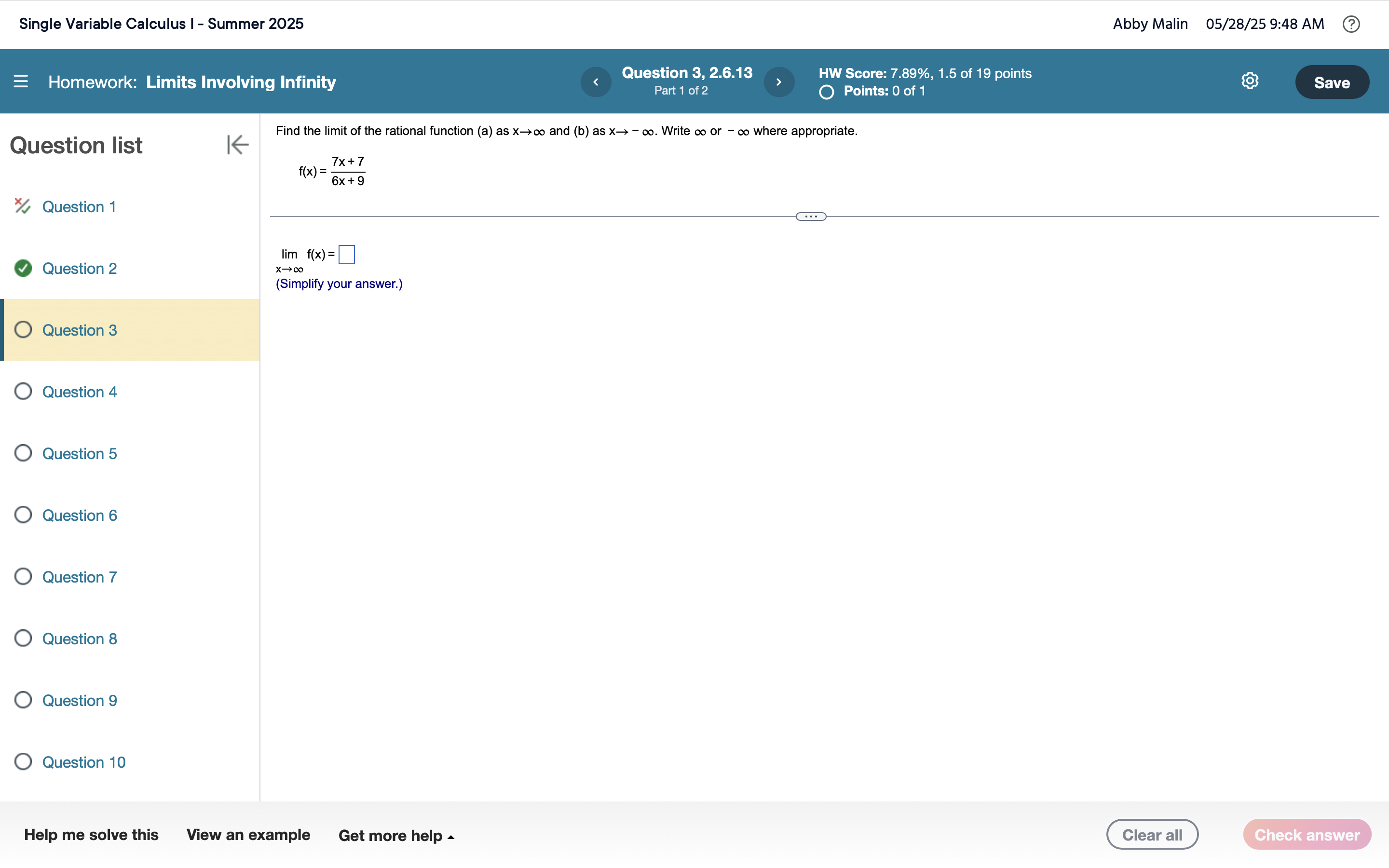
Task: Click the limit answer input box
Action: coord(347,254)
